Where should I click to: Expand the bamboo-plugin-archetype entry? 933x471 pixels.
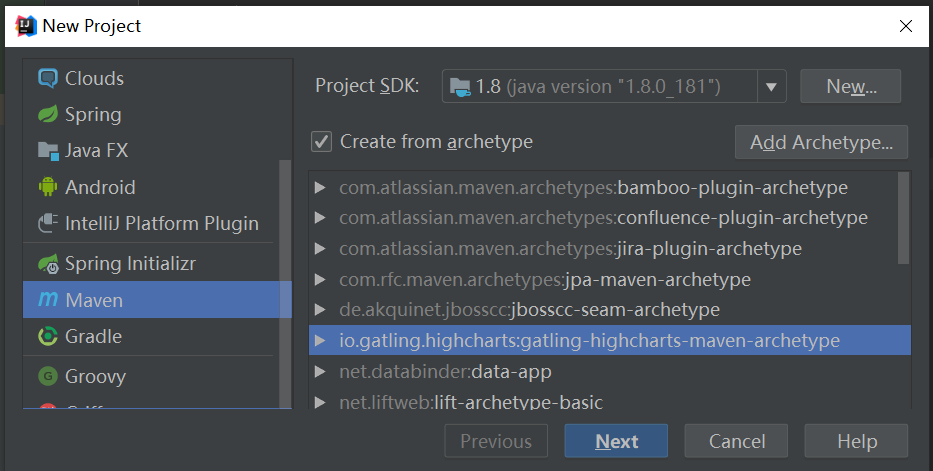point(320,188)
